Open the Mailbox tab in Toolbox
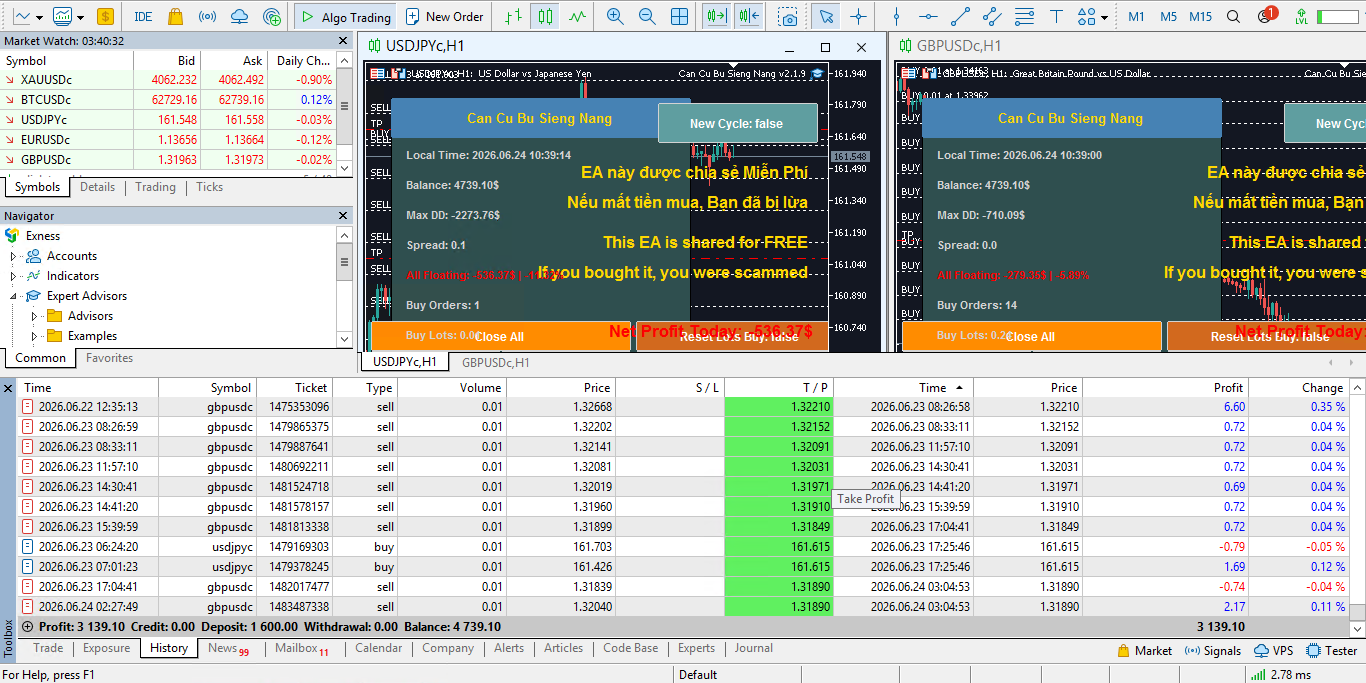The image size is (1366, 683). (301, 648)
